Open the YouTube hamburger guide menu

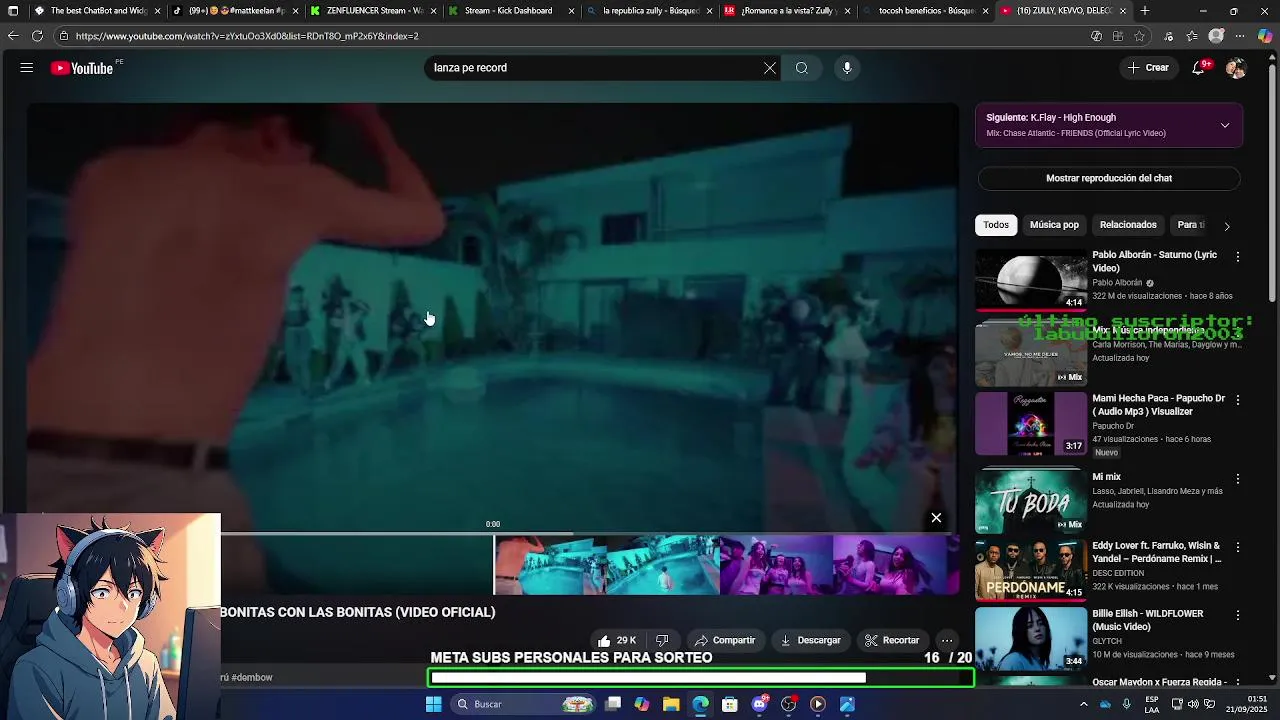click(27, 68)
